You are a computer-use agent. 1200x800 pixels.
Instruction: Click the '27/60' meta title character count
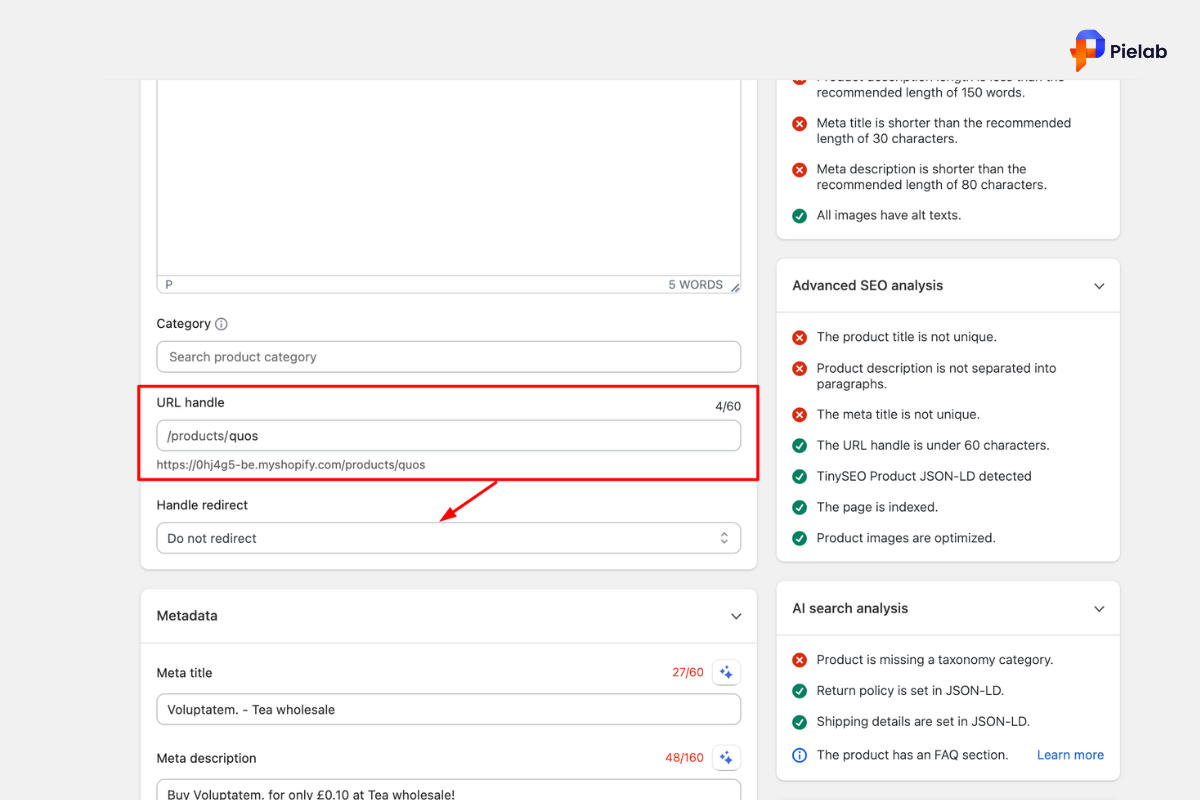[x=688, y=673]
